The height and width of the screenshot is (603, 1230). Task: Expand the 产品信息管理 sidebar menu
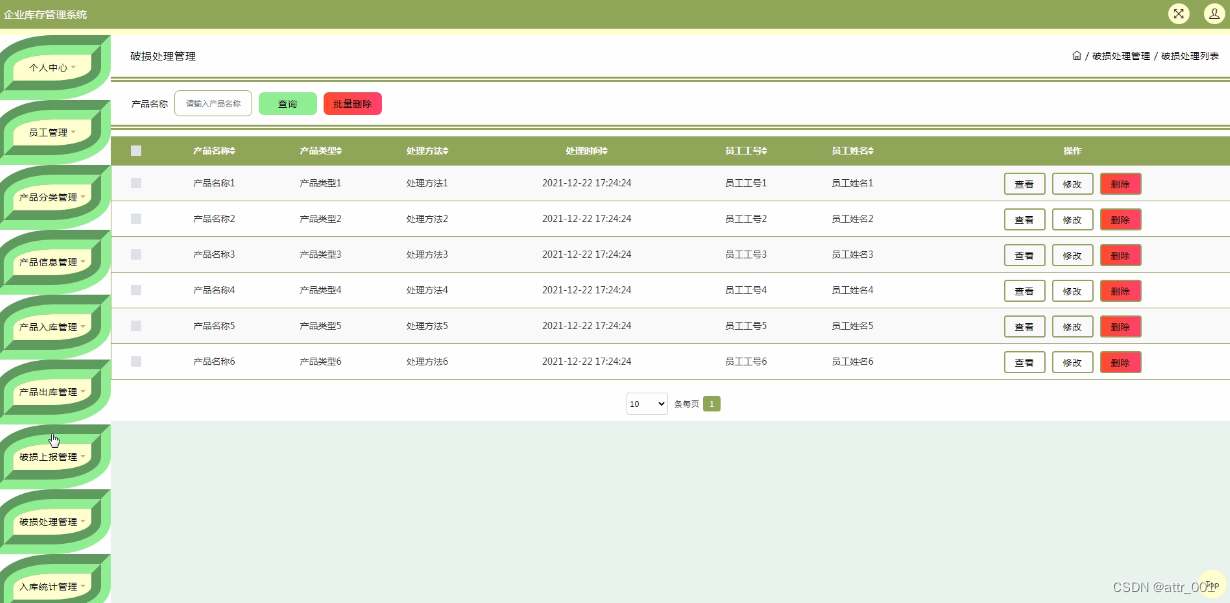(x=54, y=262)
